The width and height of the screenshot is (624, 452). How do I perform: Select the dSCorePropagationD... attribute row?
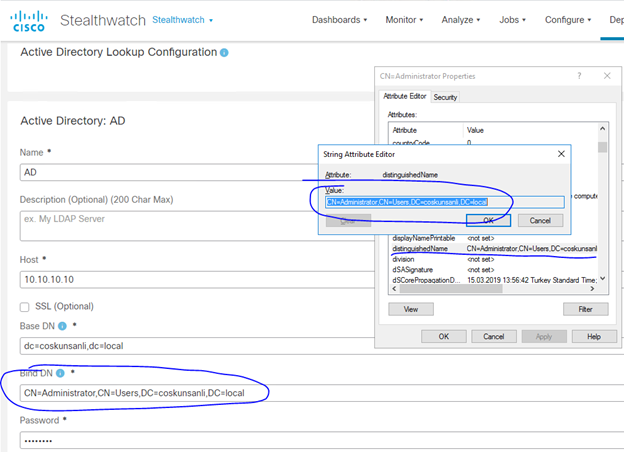coord(493,280)
